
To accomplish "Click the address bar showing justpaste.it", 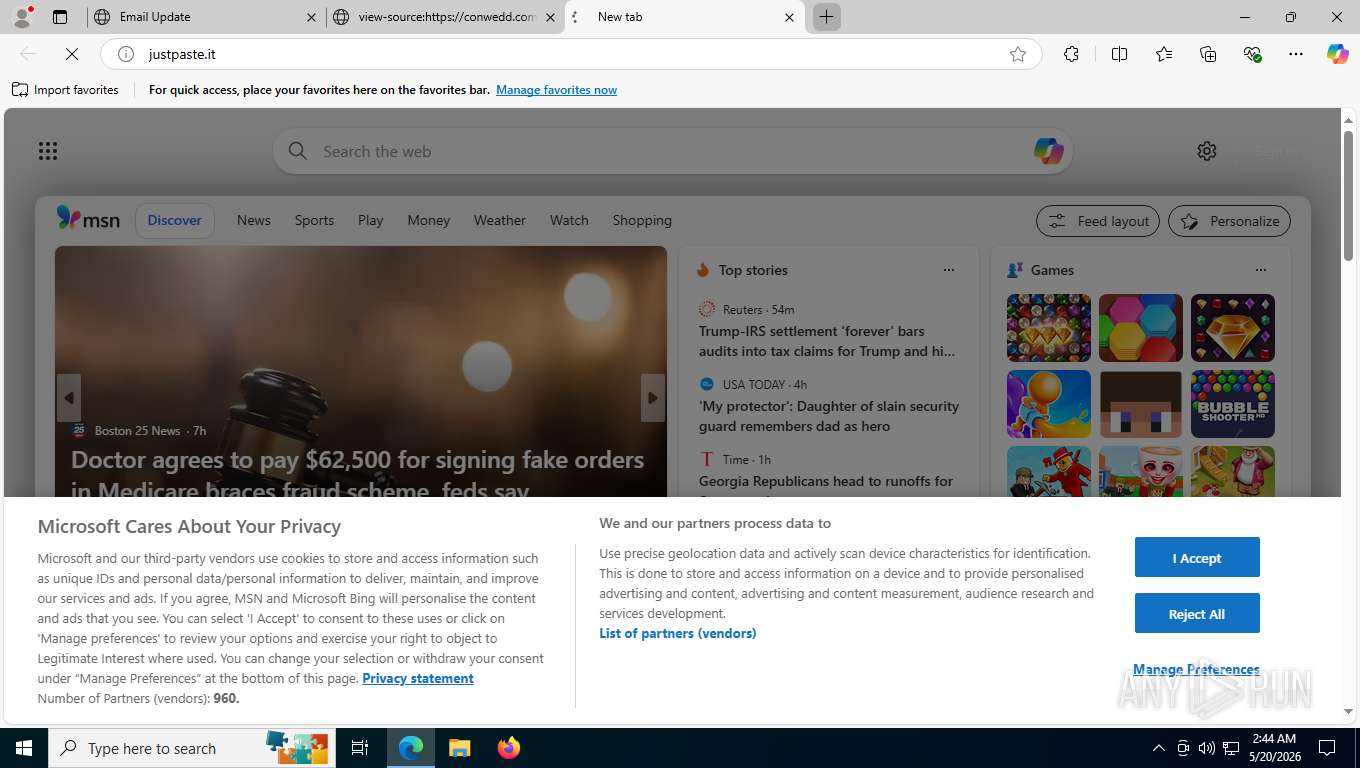I will (571, 54).
